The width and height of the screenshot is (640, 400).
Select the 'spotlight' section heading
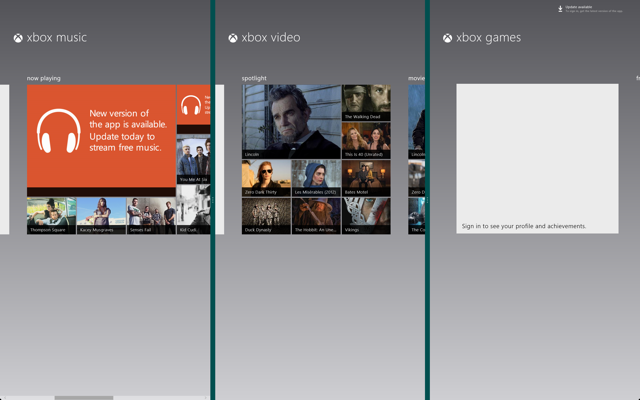click(254, 78)
